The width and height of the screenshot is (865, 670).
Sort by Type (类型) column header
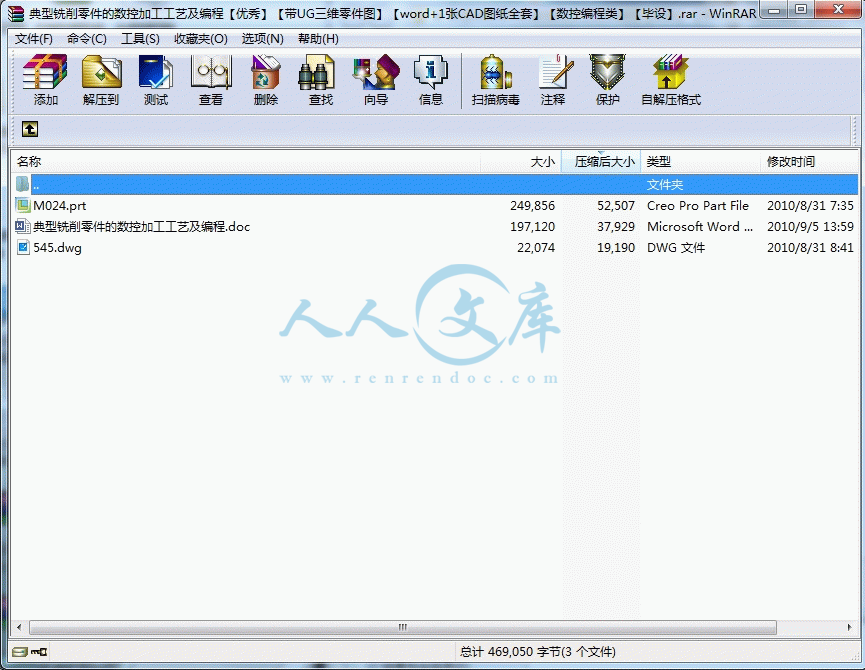pyautogui.click(x=701, y=162)
